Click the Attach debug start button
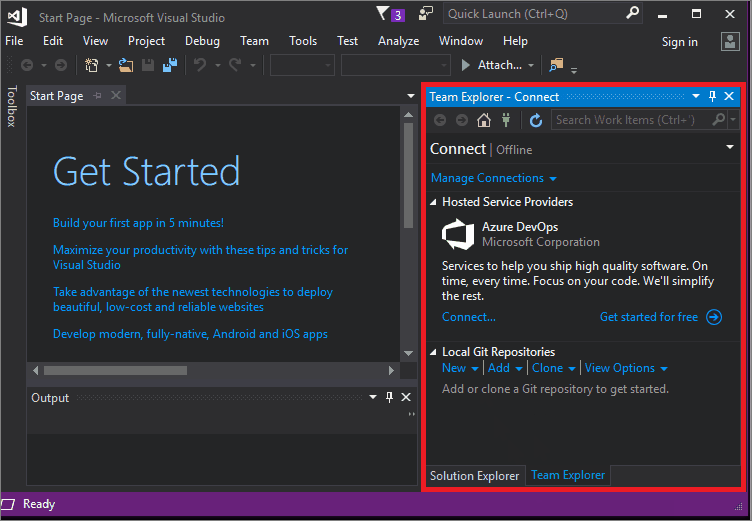 click(x=491, y=65)
